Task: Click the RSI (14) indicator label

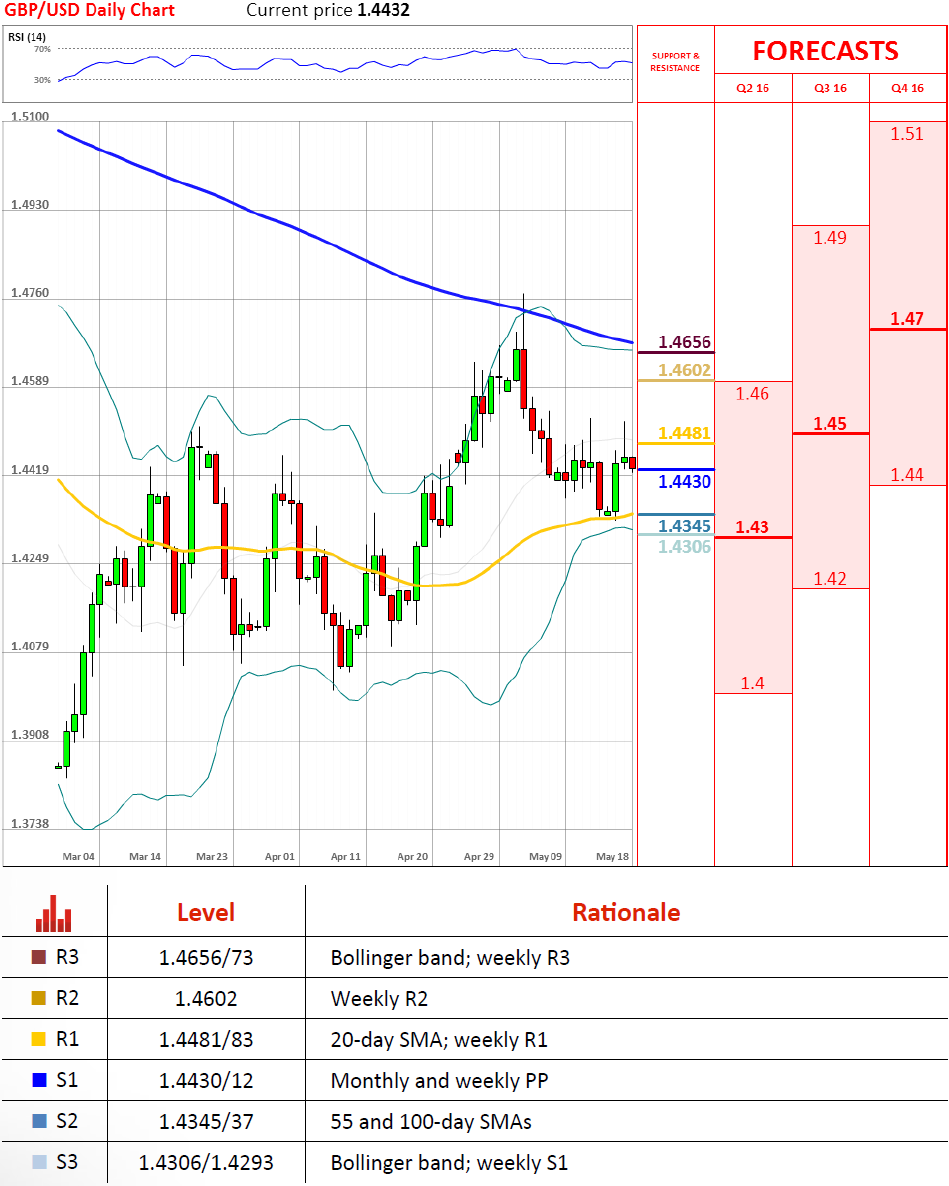Action: 26,37
